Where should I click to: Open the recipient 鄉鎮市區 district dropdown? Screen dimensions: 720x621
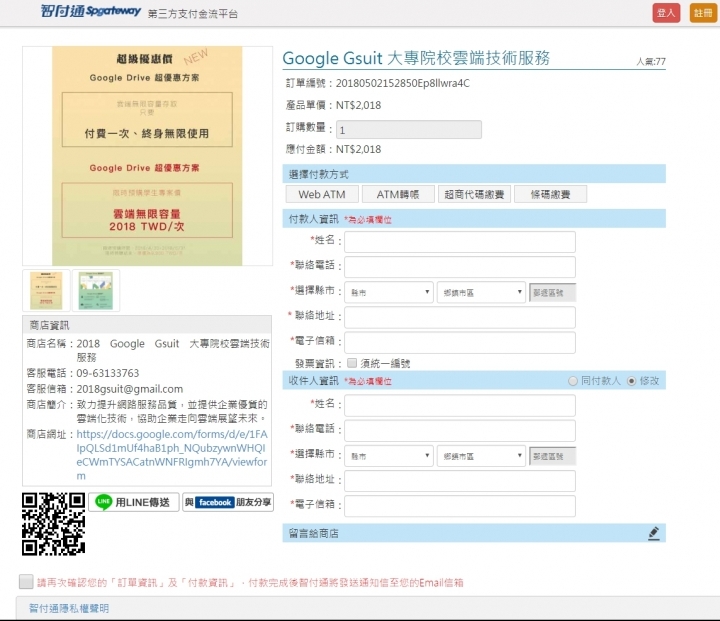(481, 456)
